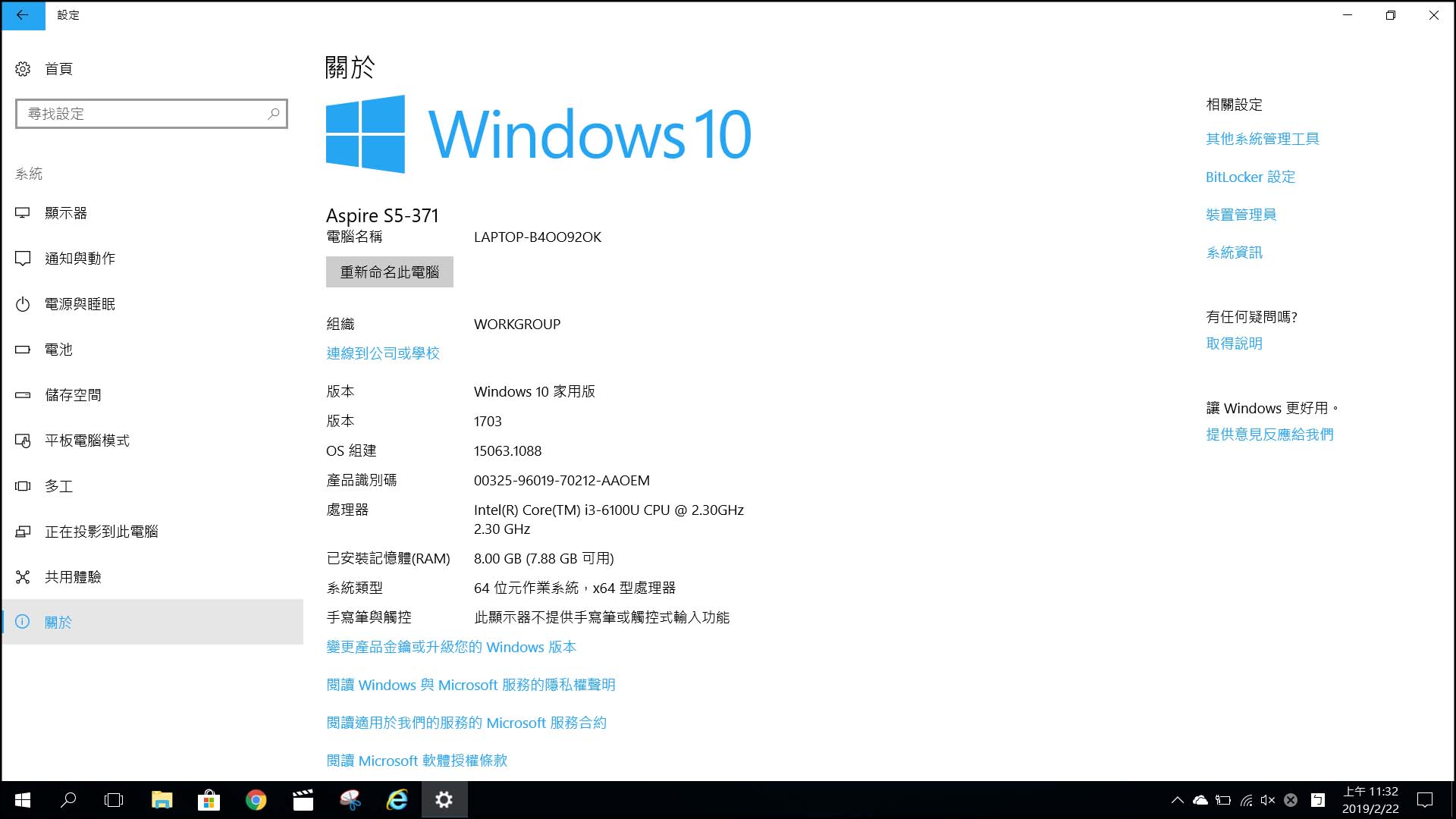Click the 正在投影到此電腦 projecting icon

(x=23, y=532)
